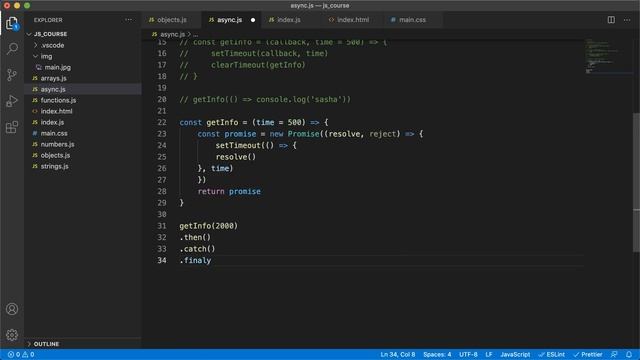
Task: Switch to the main.css tab
Action: point(412,20)
